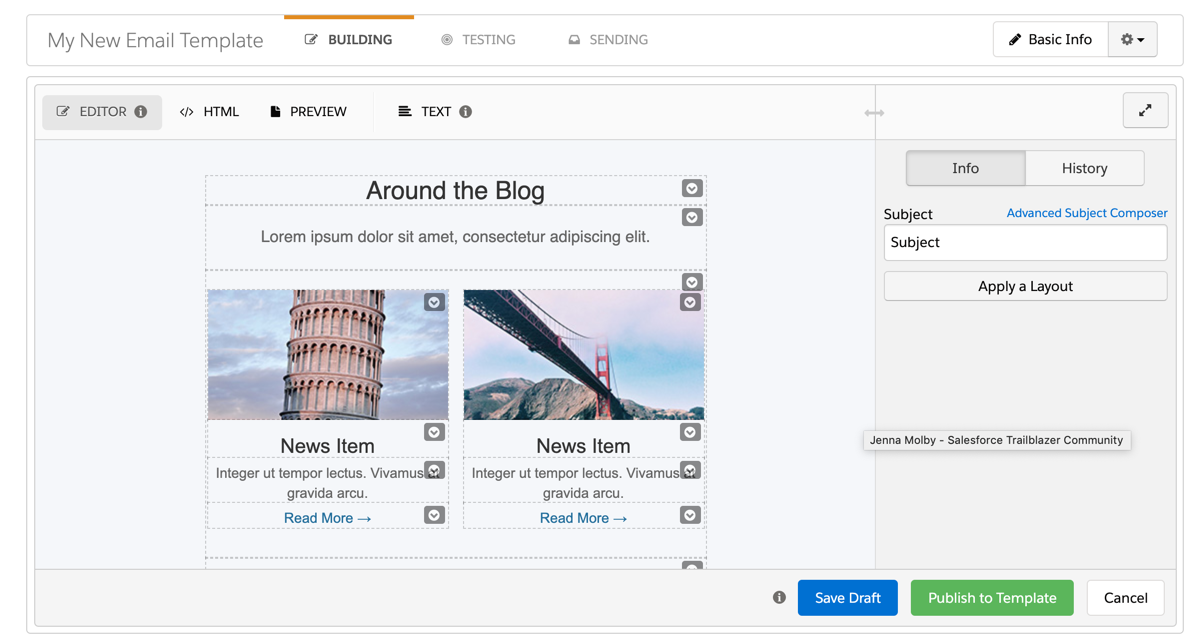Open options arrow on the Pisa tower image
Image resolution: width=1189 pixels, height=637 pixels.
[x=434, y=302]
